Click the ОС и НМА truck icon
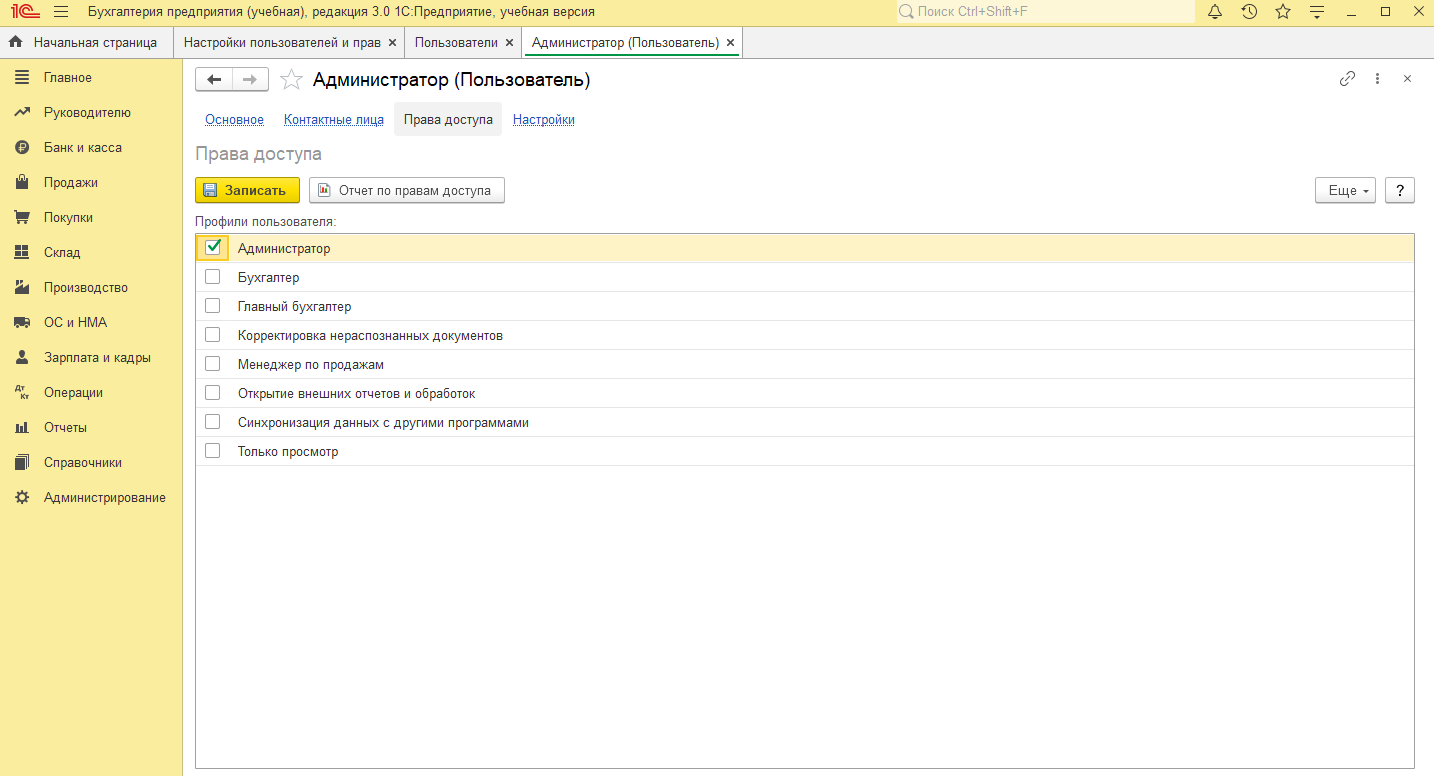The width and height of the screenshot is (1434, 776). [22, 323]
